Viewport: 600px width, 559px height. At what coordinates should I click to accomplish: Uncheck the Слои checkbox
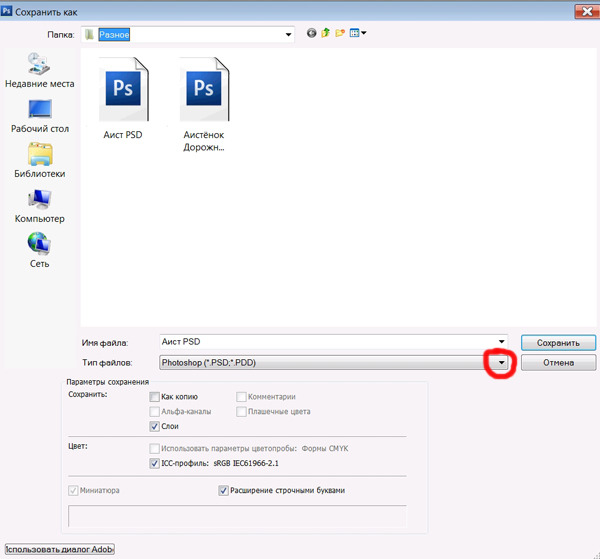(154, 426)
